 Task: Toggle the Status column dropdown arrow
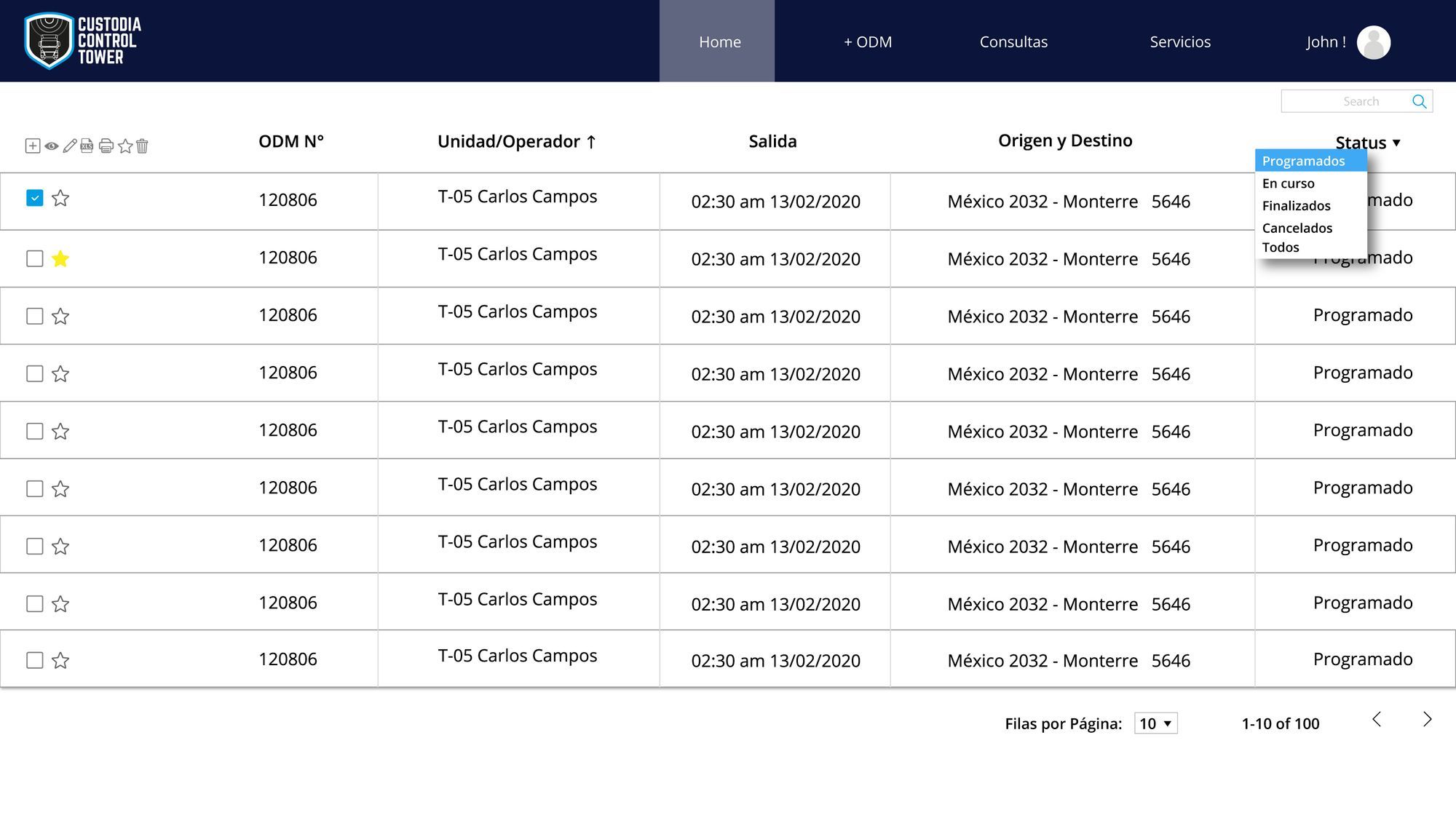point(1396,143)
